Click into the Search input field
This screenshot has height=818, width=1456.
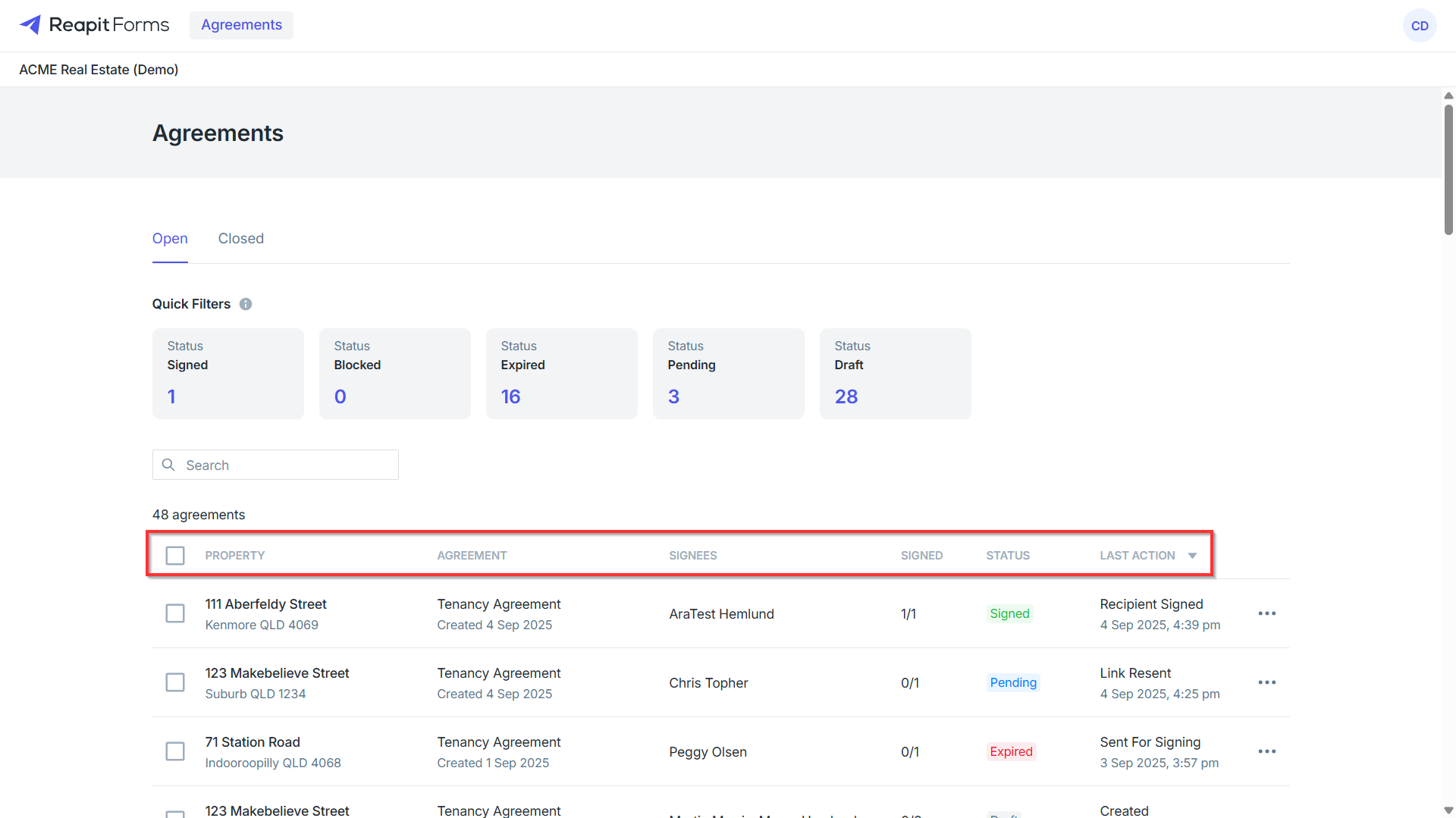tap(275, 465)
